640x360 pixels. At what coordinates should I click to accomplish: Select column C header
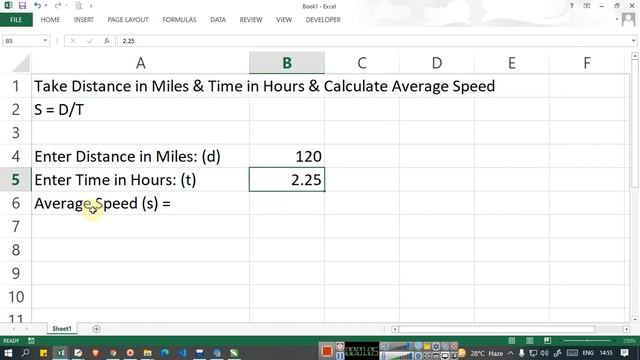[362, 63]
